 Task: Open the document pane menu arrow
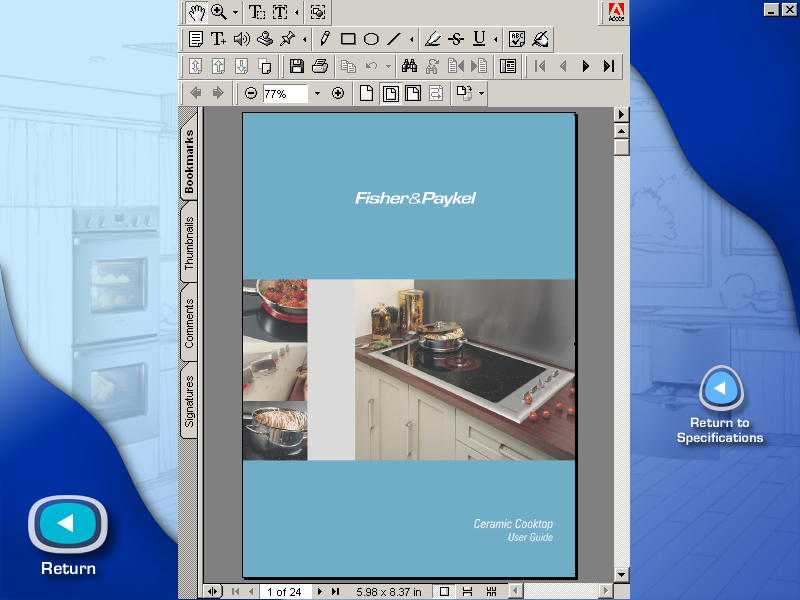pyautogui.click(x=621, y=114)
